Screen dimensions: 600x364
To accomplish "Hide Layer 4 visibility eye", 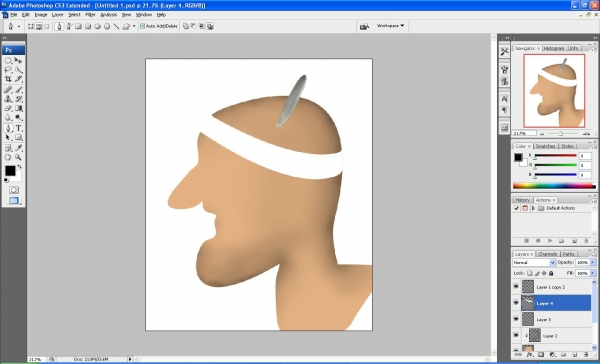I will point(516,303).
